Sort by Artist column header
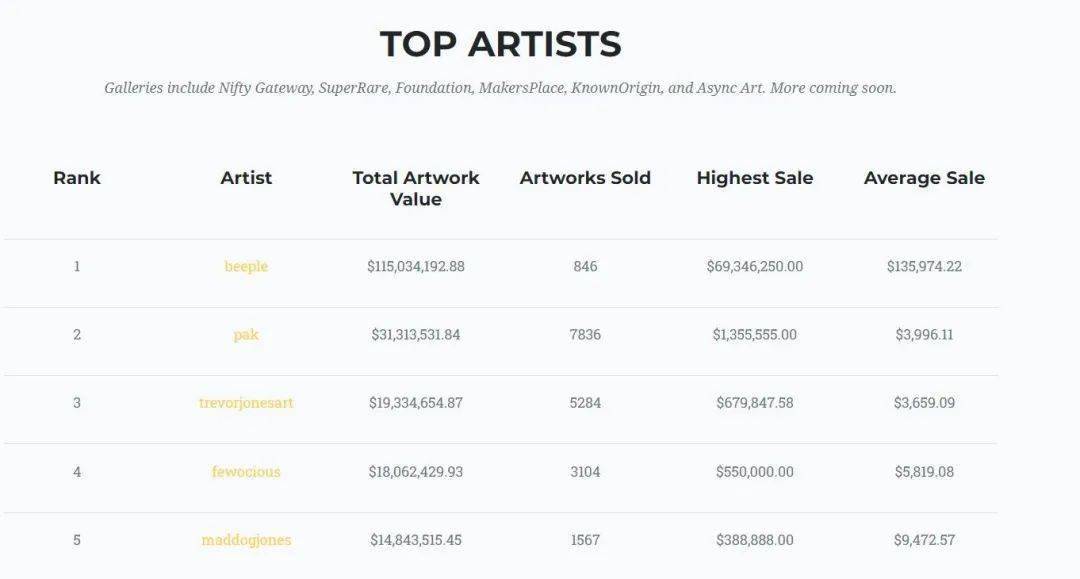The height and width of the screenshot is (579, 1080). 246,178
